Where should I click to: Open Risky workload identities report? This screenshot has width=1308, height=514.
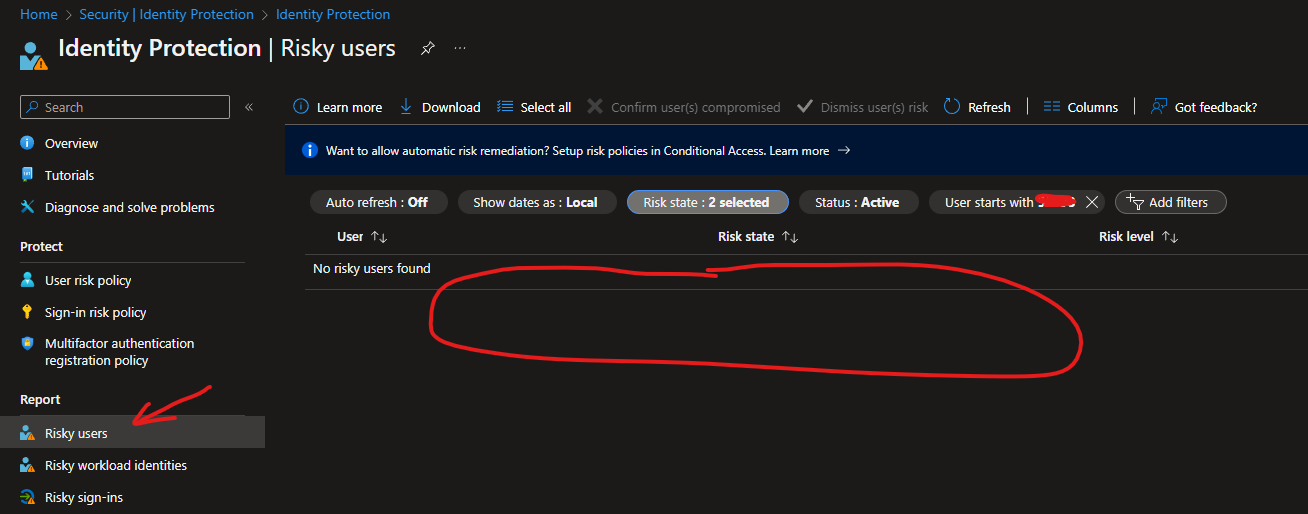pos(116,465)
